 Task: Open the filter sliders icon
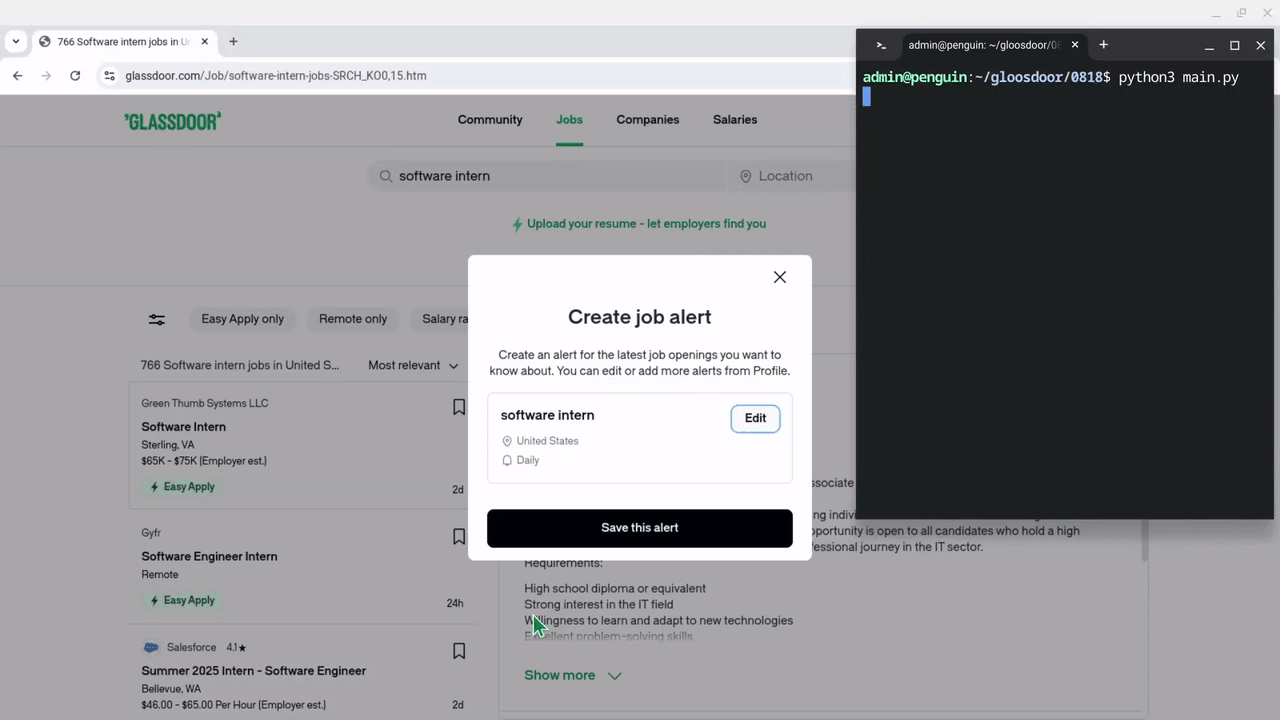pos(157,320)
